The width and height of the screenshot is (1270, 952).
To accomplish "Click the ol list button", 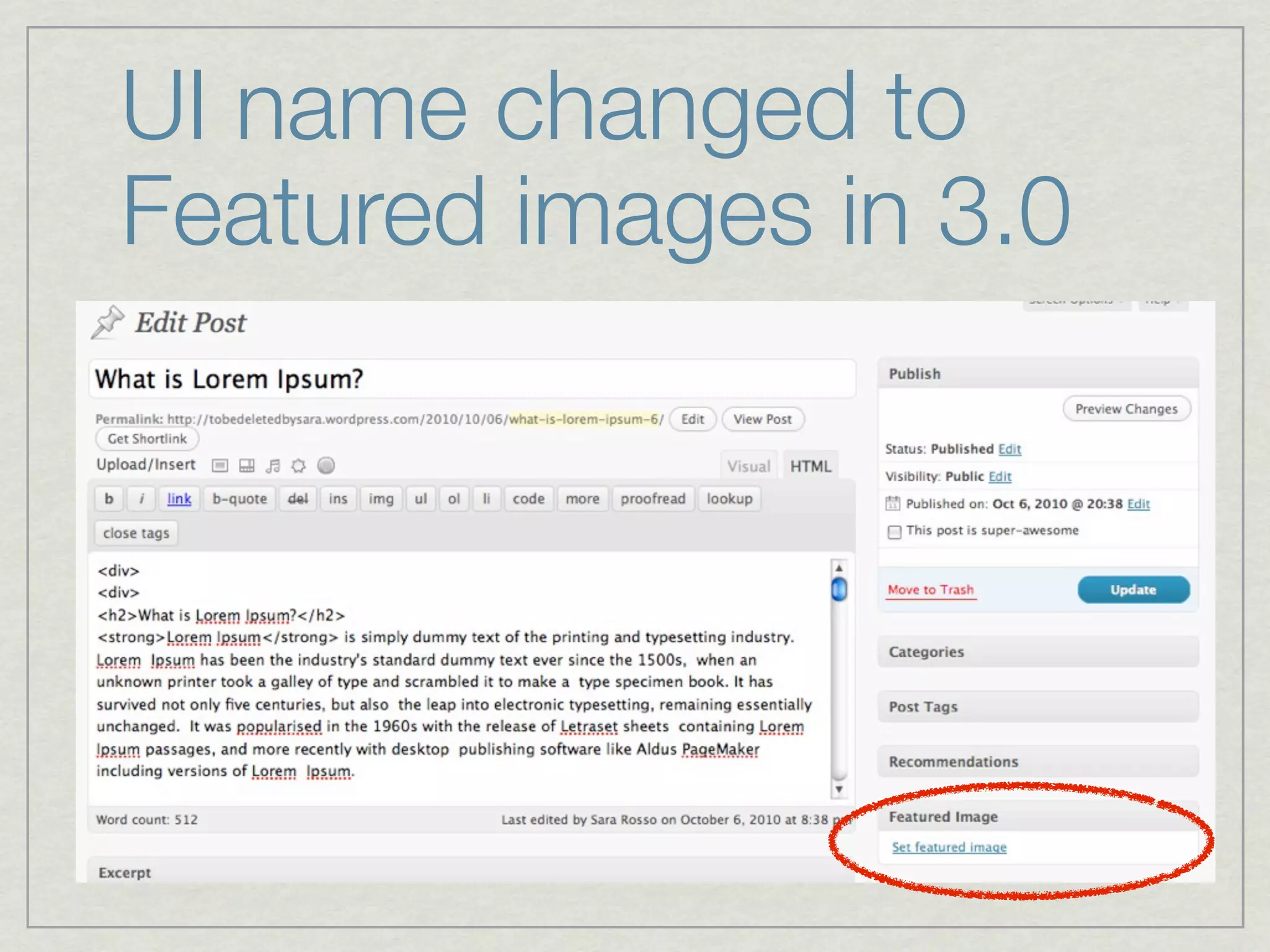I will (x=454, y=499).
